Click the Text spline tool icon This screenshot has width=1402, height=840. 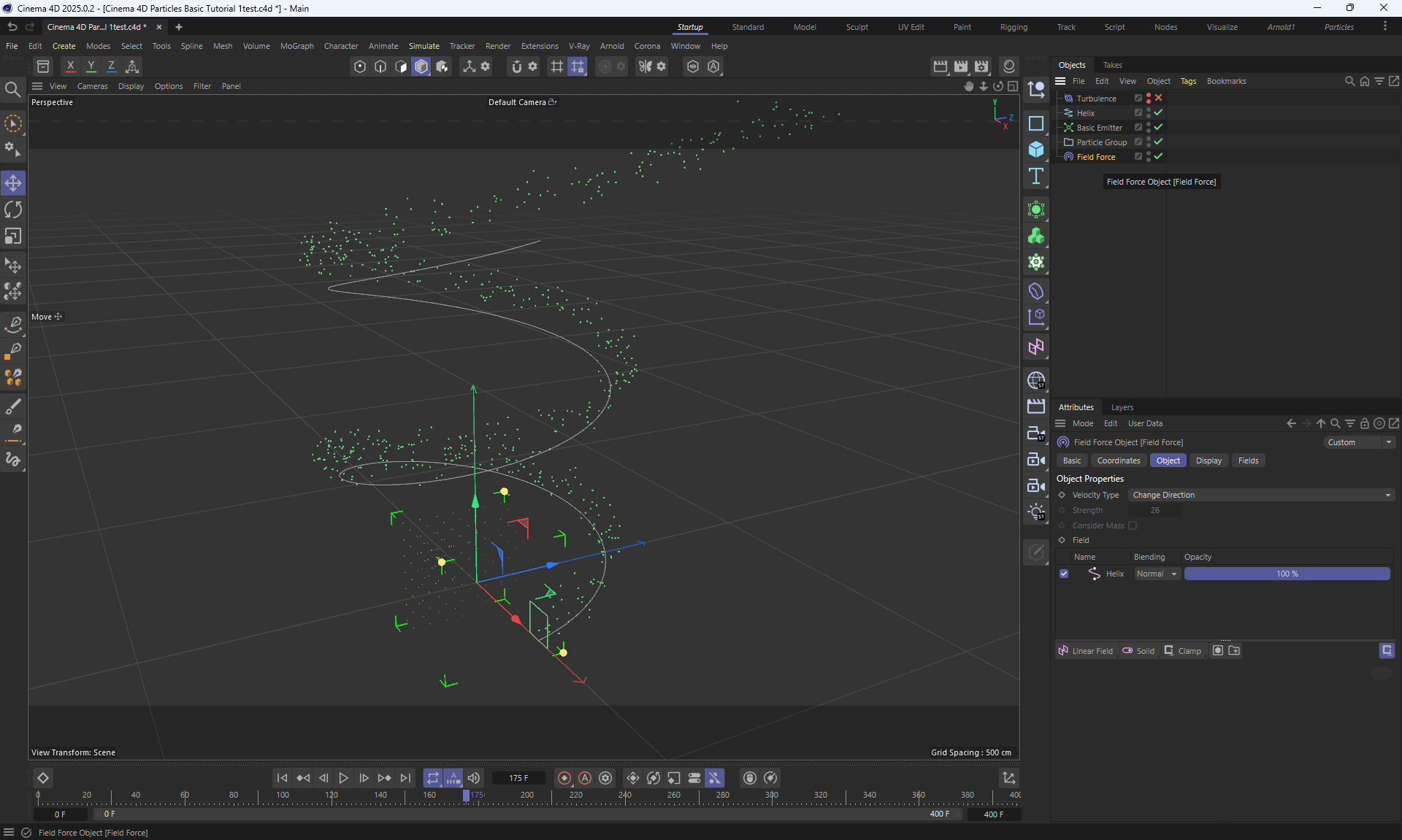[1035, 176]
